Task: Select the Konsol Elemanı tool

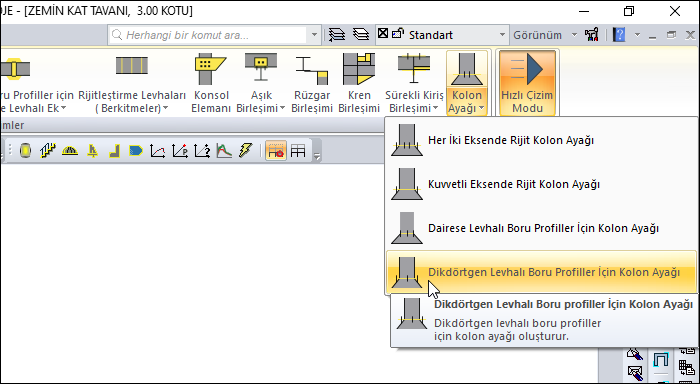Action: [211, 83]
